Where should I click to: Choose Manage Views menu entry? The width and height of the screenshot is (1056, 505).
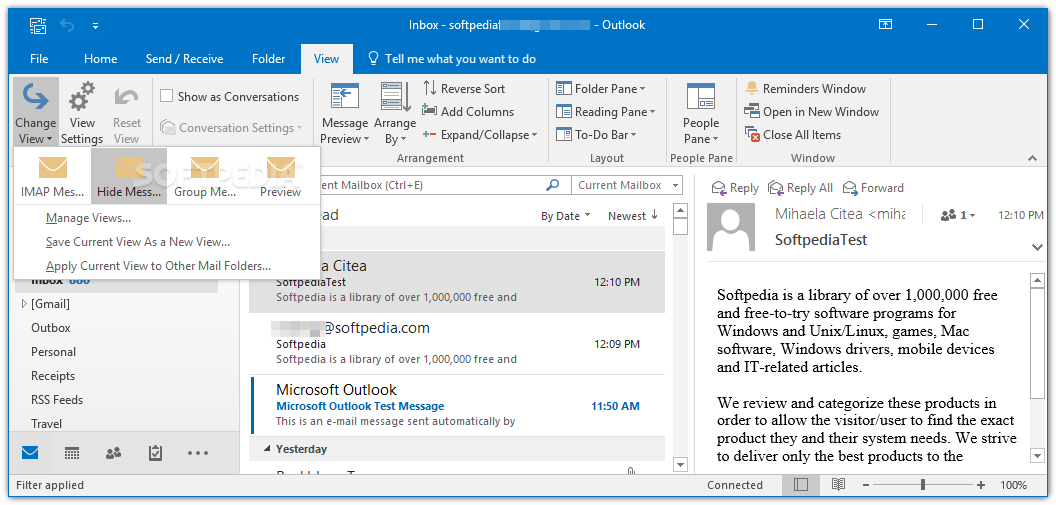tap(88, 218)
